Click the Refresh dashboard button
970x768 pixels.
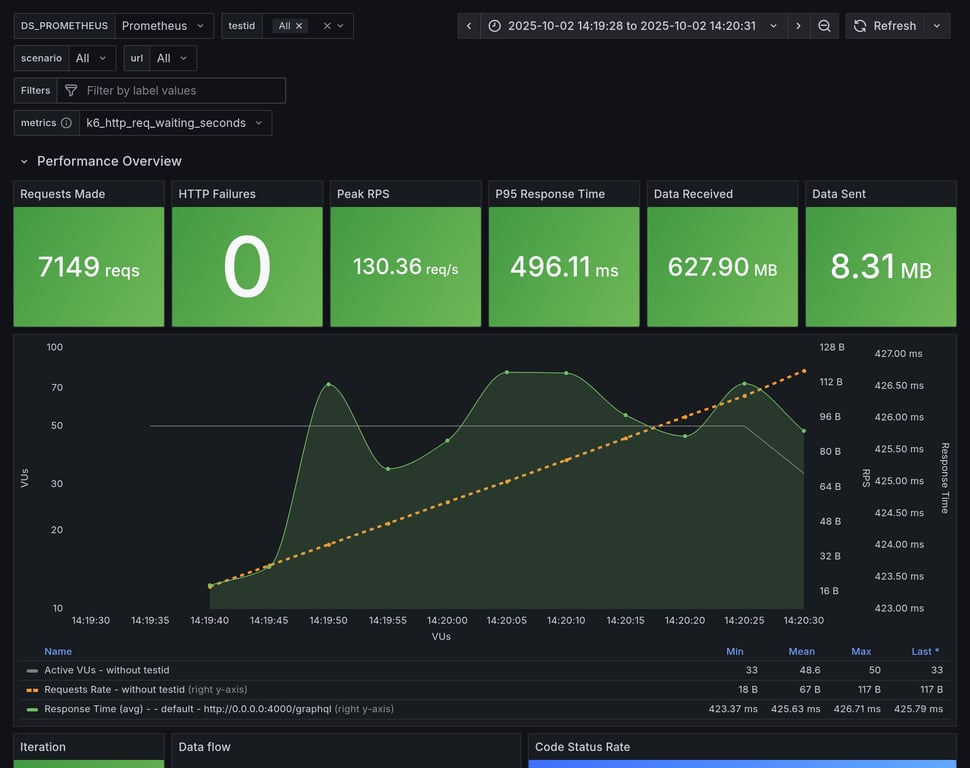[x=883, y=26]
